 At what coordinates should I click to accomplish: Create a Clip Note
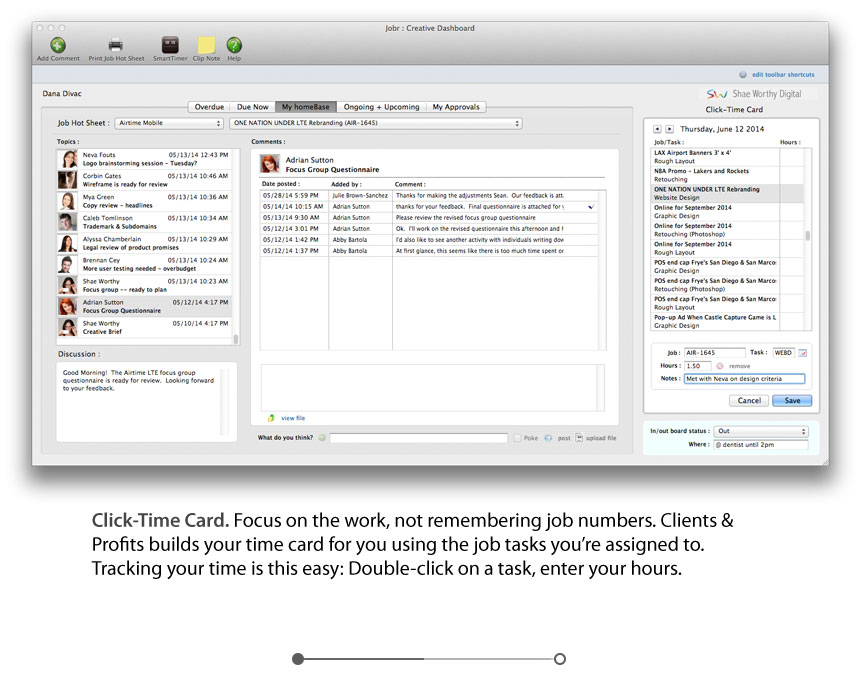pos(206,45)
